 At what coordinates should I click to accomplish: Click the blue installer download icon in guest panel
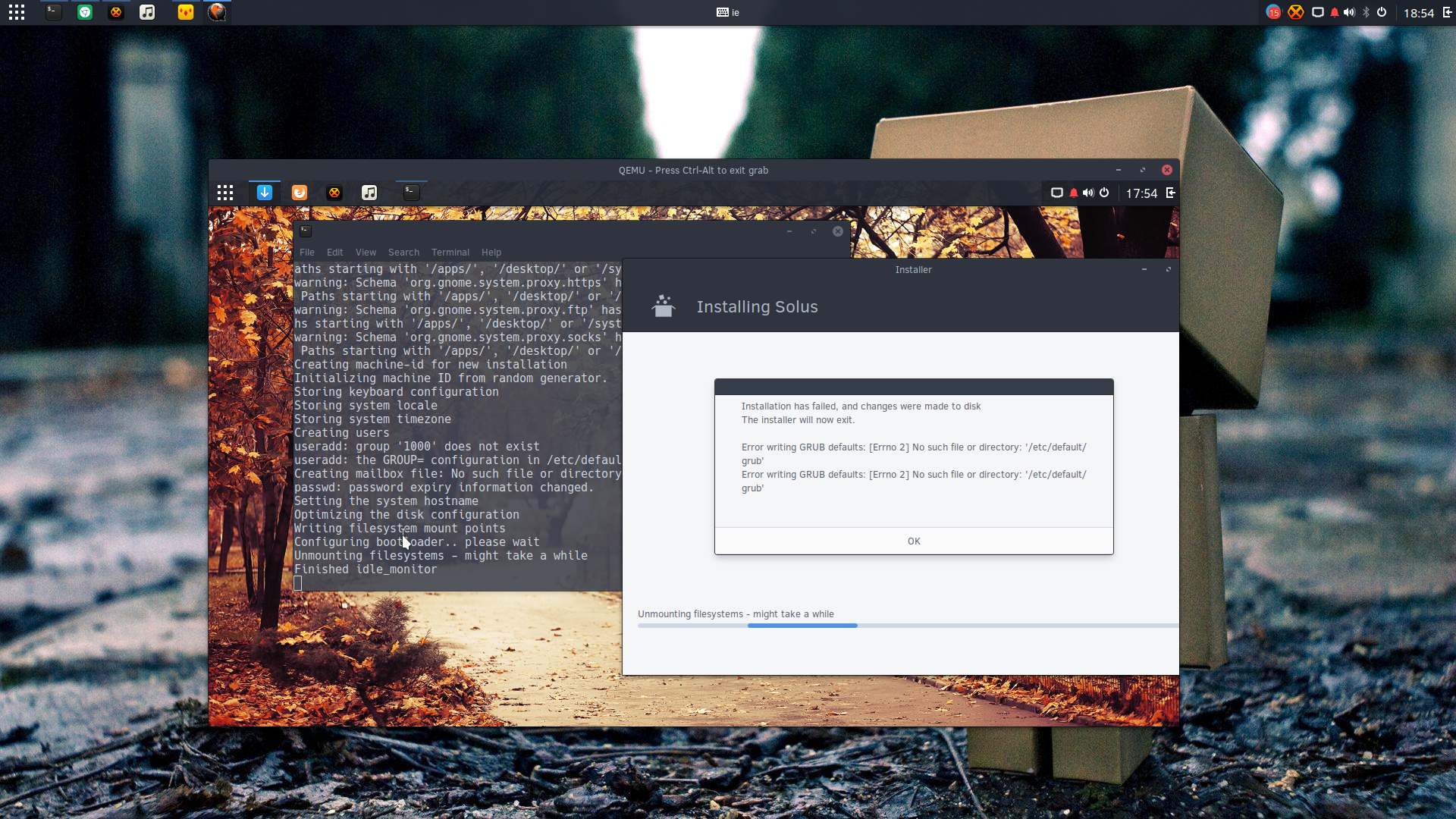pyautogui.click(x=265, y=193)
